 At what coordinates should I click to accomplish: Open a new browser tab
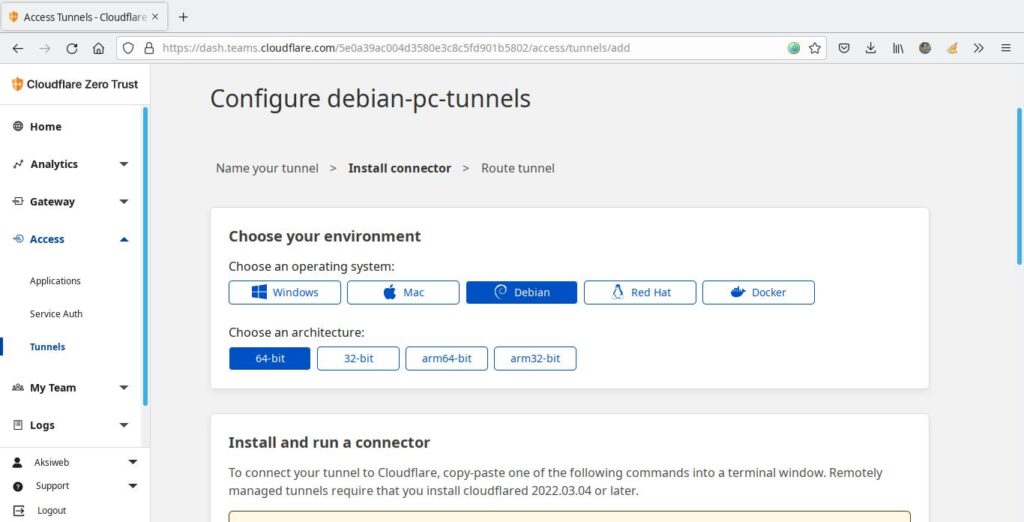click(184, 17)
